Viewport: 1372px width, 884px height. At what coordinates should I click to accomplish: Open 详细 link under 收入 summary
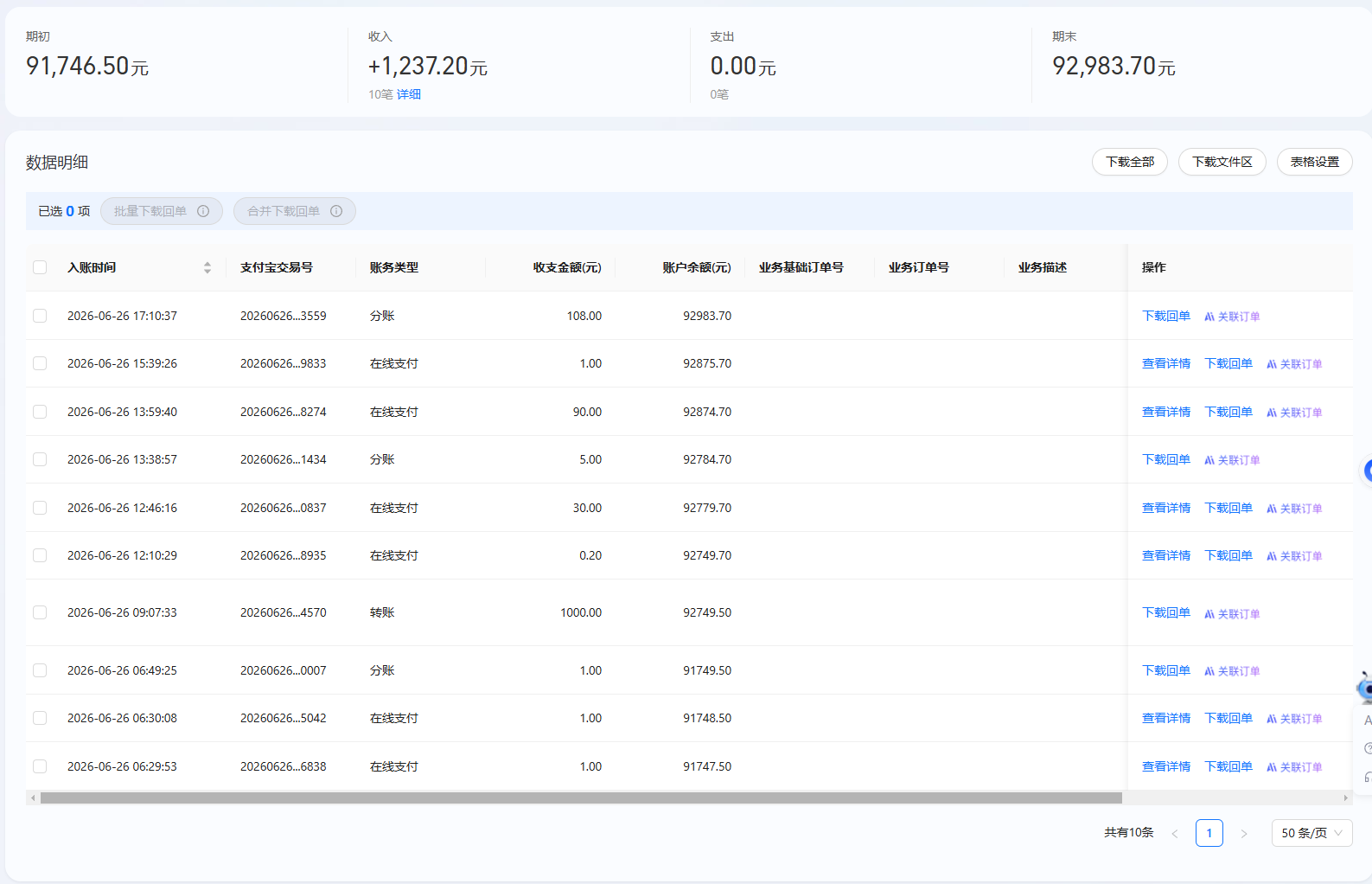[x=409, y=94]
